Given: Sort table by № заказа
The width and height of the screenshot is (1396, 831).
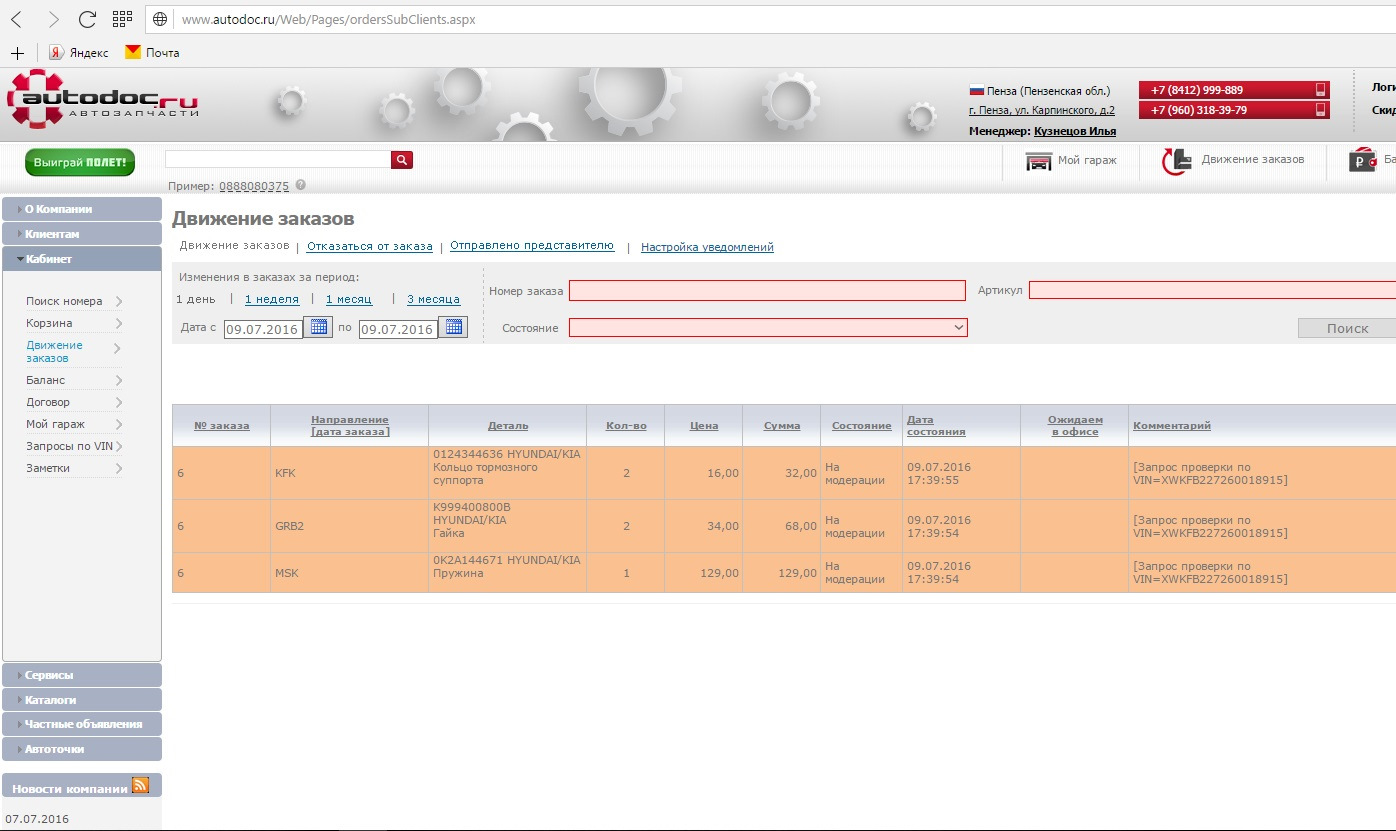Looking at the screenshot, I should [x=222, y=426].
